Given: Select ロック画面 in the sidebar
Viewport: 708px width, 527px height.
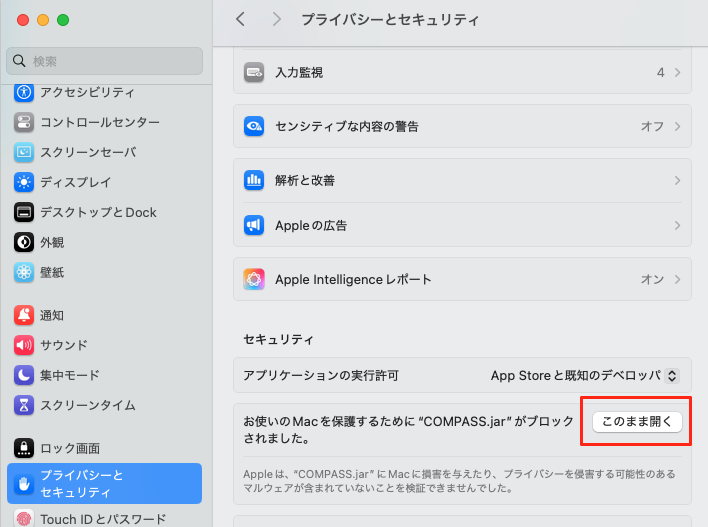Looking at the screenshot, I should coord(69,448).
